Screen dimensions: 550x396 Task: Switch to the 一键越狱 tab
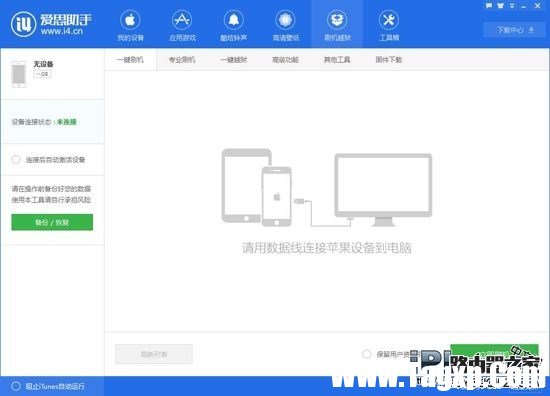234,60
